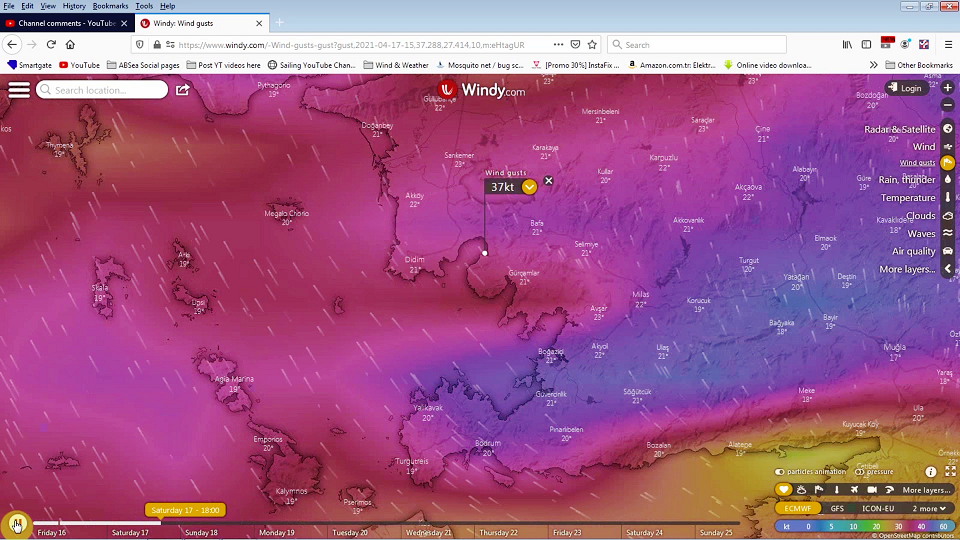Click More layers... in right panel

tap(907, 269)
